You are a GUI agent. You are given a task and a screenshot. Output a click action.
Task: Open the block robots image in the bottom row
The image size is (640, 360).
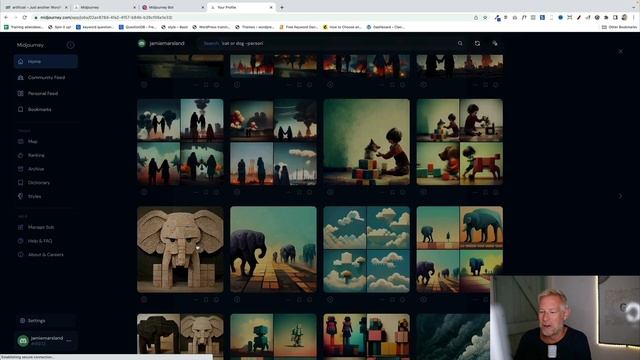[273, 336]
